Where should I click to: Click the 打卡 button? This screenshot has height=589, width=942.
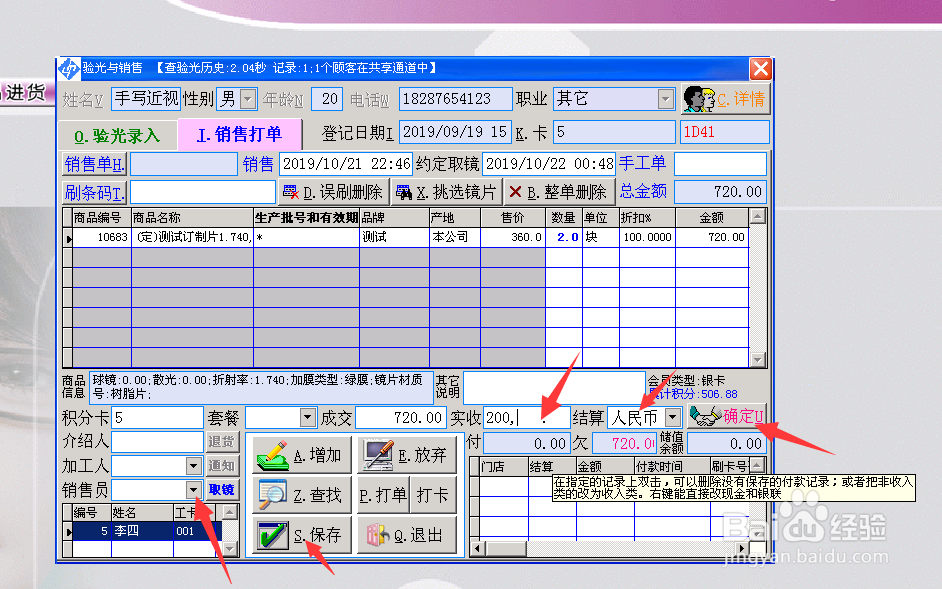pos(433,495)
